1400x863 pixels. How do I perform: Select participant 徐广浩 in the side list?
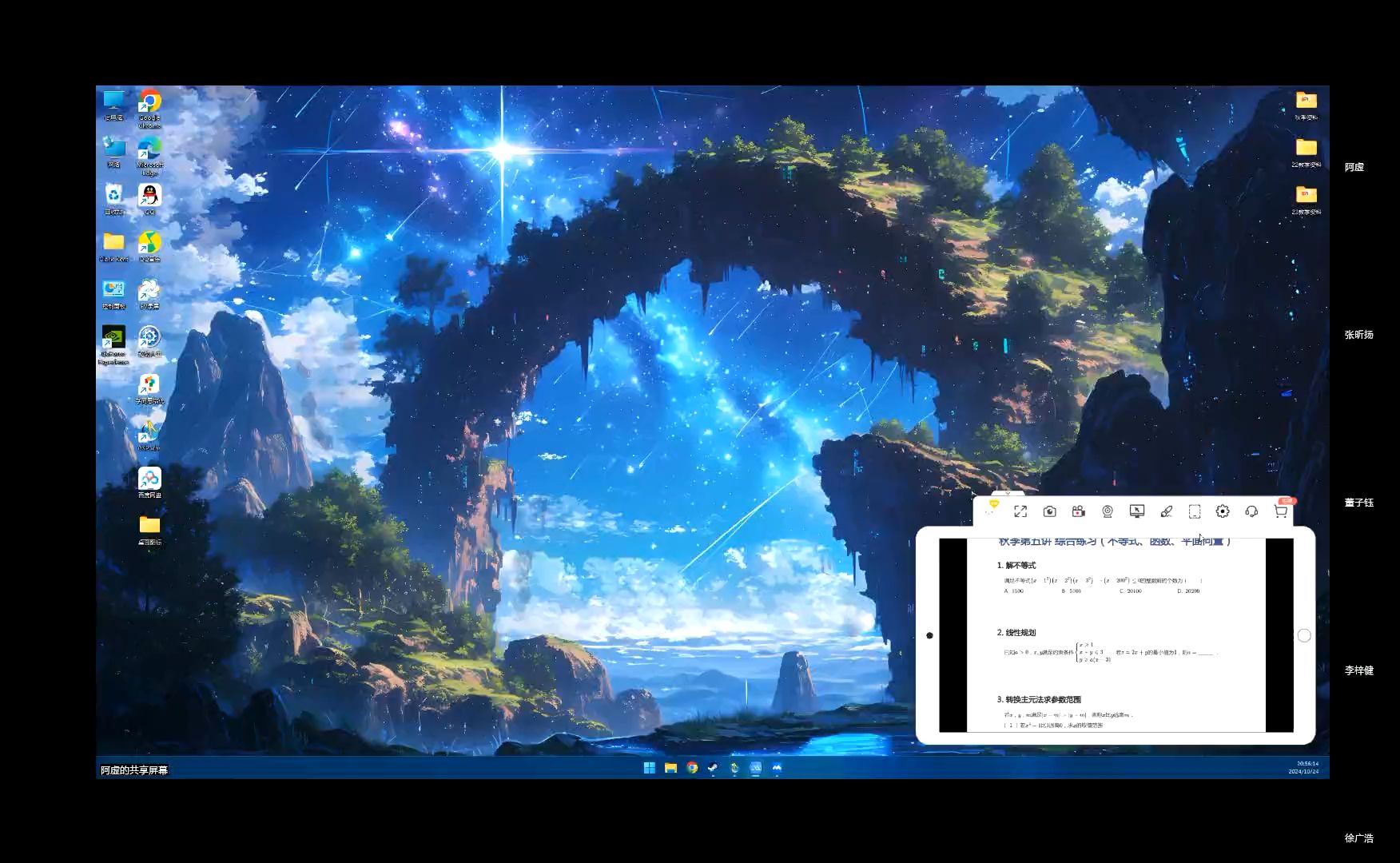click(1359, 838)
